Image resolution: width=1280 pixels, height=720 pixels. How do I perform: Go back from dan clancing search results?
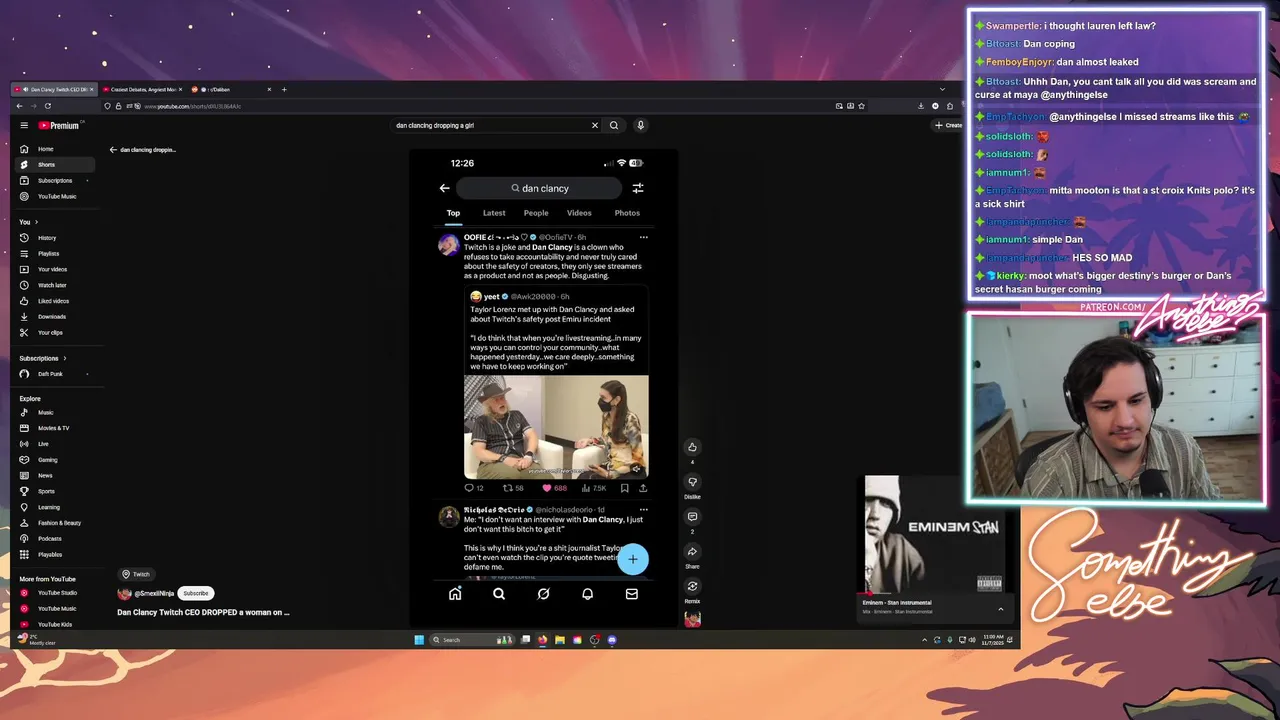[113, 150]
